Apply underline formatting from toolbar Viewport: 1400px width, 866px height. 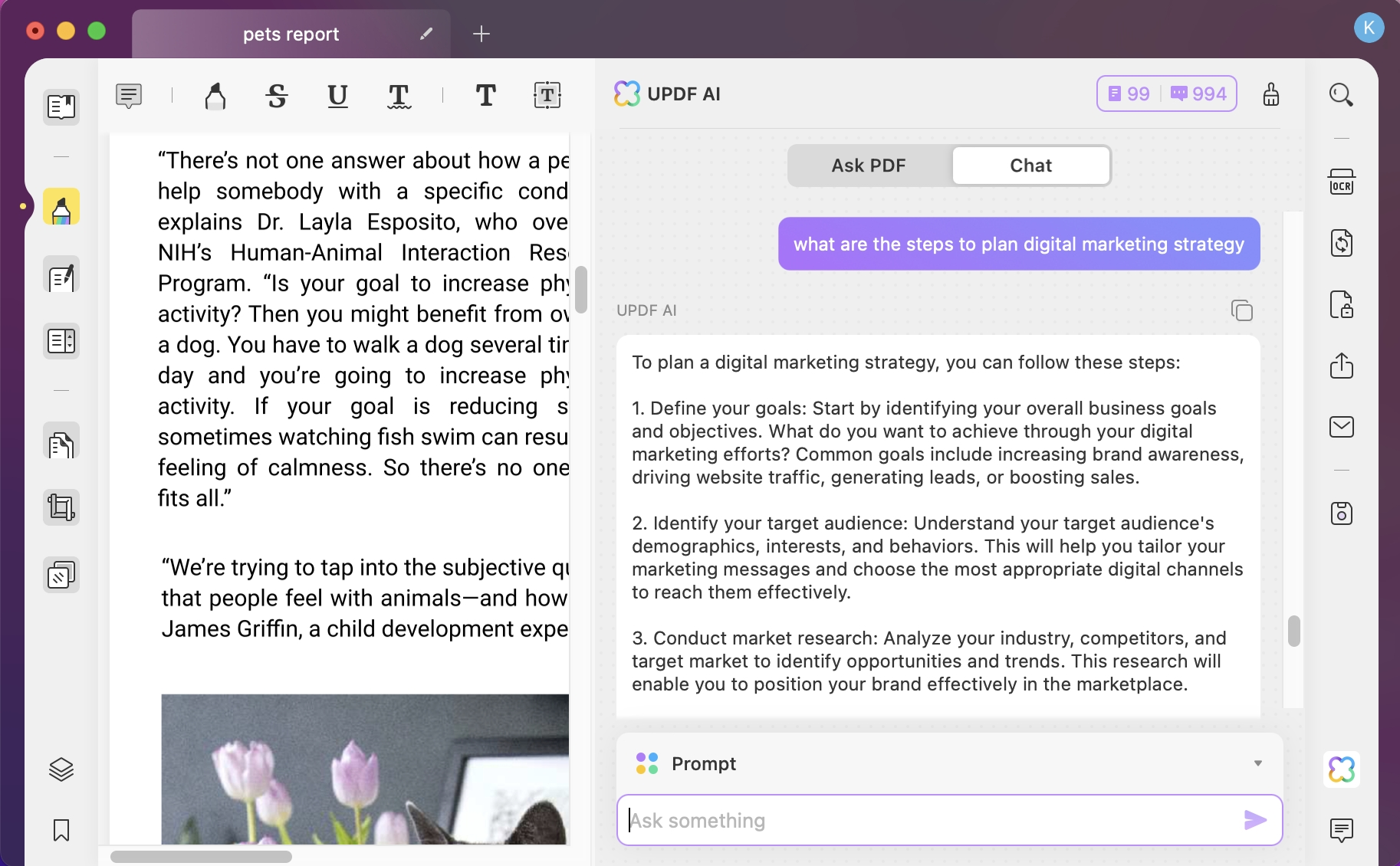click(337, 96)
